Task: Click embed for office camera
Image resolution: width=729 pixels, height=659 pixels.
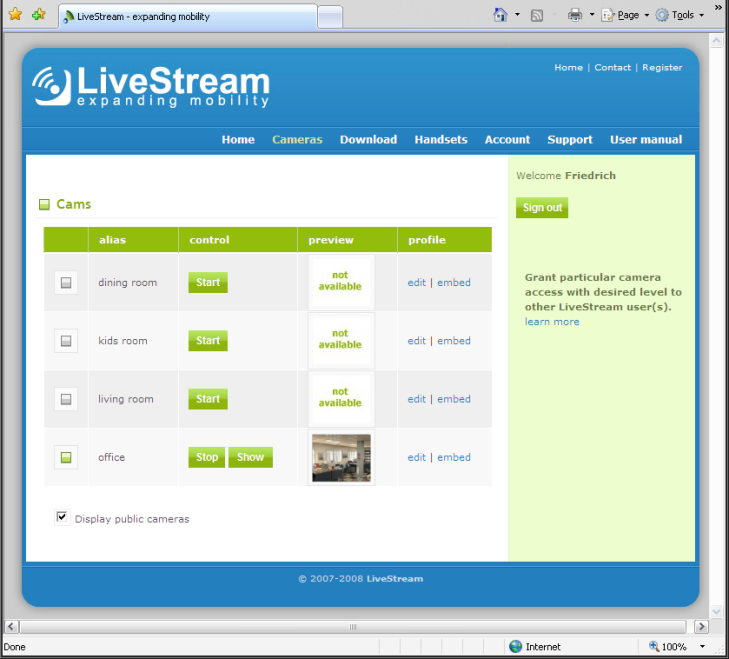Action: pos(454,457)
